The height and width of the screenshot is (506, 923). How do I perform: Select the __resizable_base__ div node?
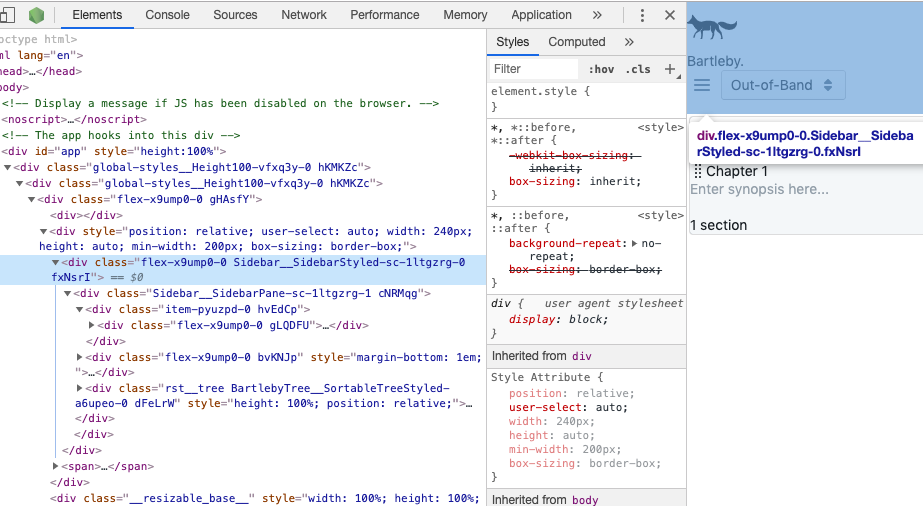(x=264, y=499)
